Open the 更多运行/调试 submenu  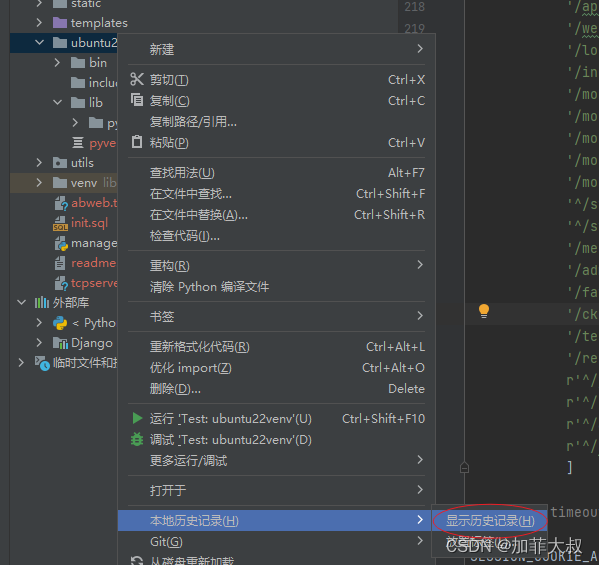277,461
